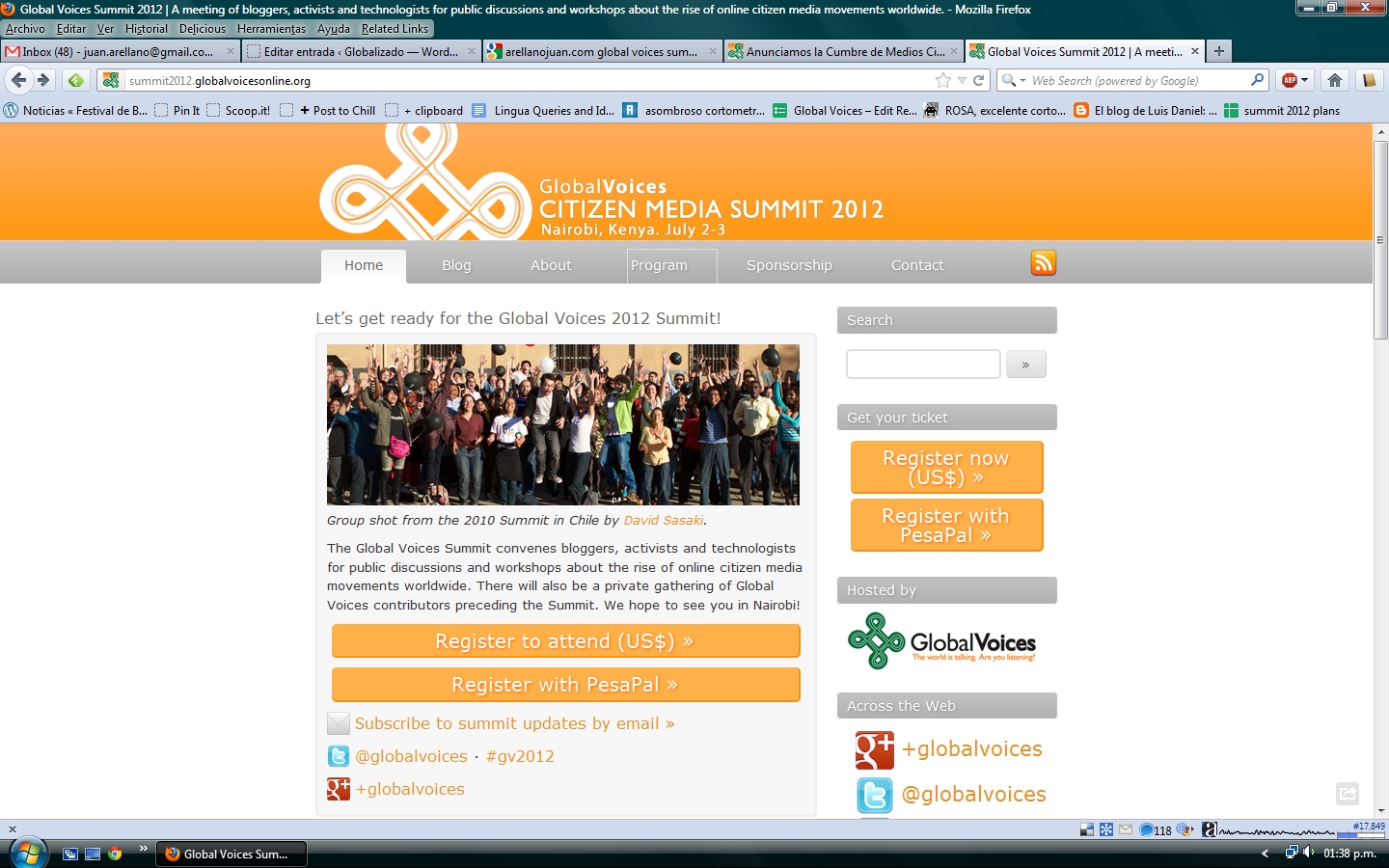Switch to the Inbox Gmail browser tab
The image size is (1389, 868).
click(x=118, y=51)
